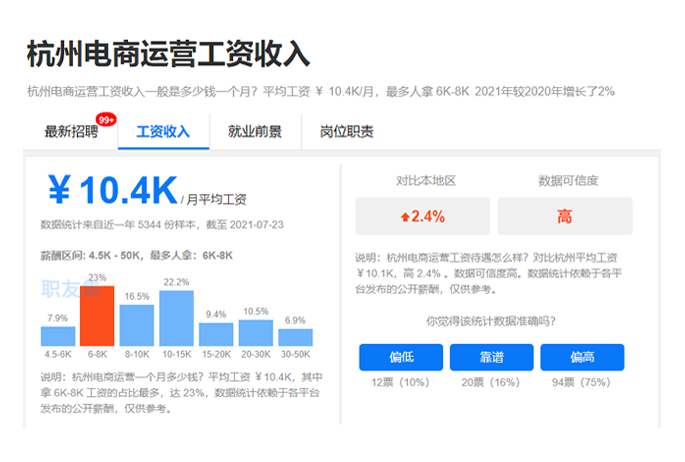The width and height of the screenshot is (685, 462).
Task: Click the 99+ notification badge
Action: coord(106,120)
